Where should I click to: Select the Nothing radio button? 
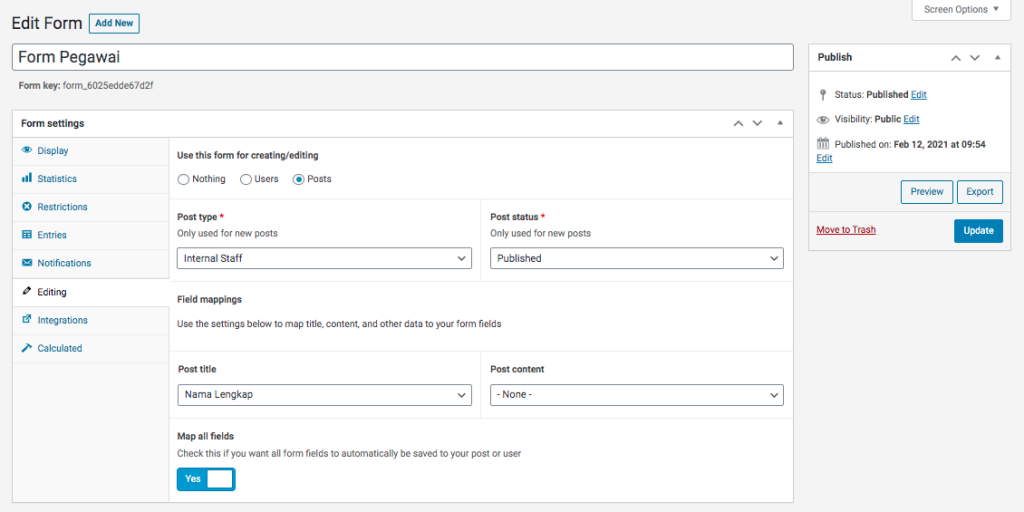tap(183, 179)
